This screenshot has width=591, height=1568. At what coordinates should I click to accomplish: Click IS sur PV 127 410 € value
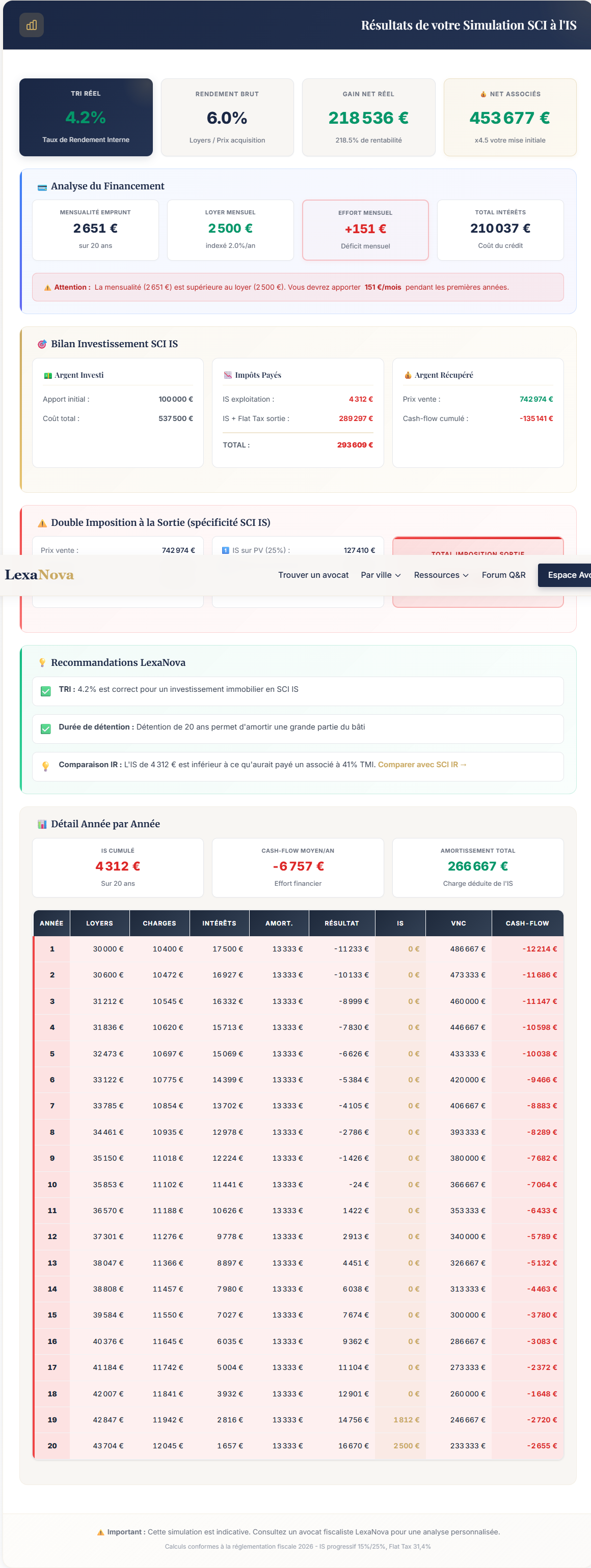(360, 550)
